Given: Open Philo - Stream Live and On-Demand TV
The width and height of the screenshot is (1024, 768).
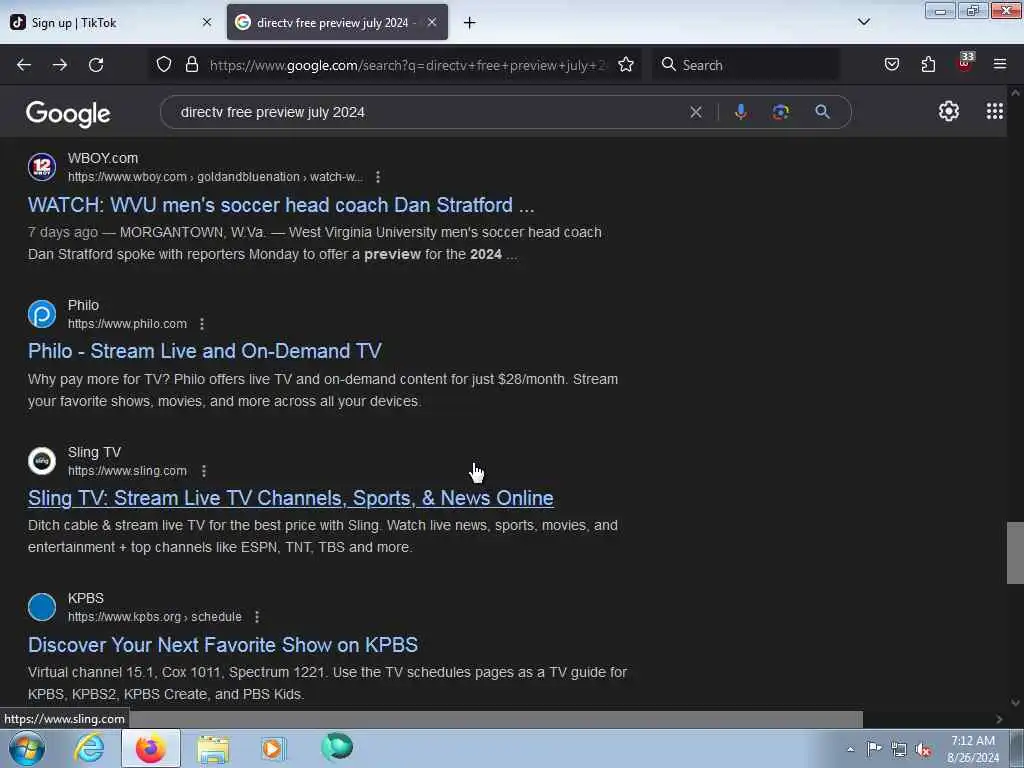Looking at the screenshot, I should [204, 351].
